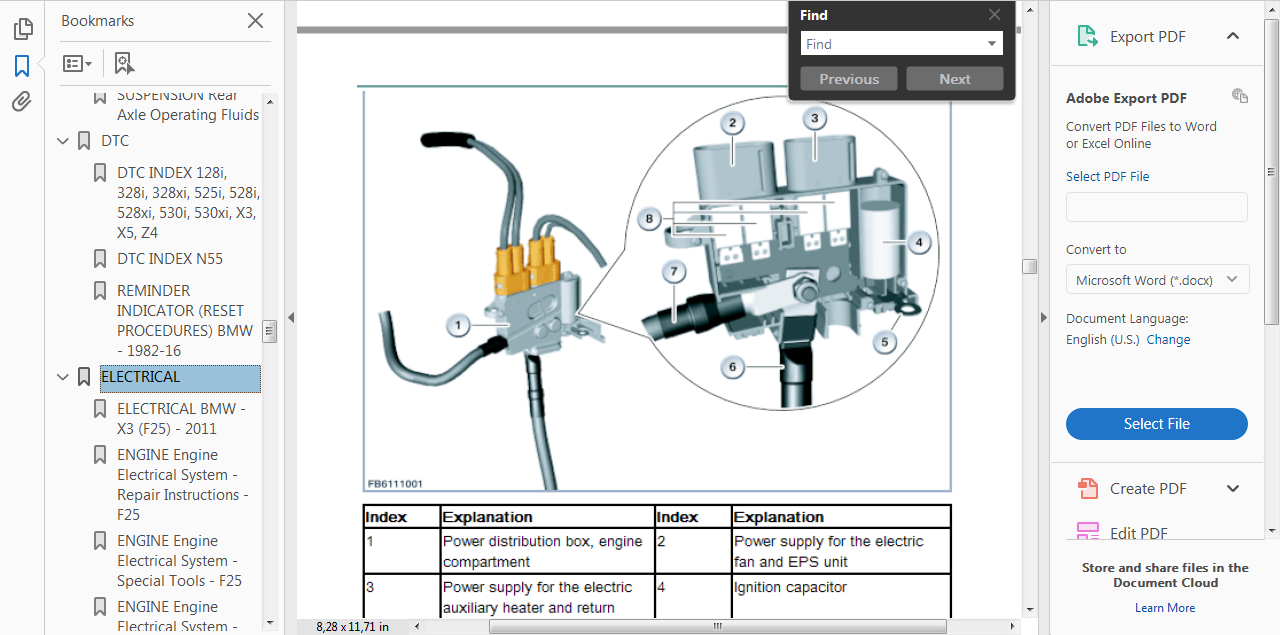Click the Edit PDF icon
The image size is (1280, 635).
click(x=1087, y=532)
